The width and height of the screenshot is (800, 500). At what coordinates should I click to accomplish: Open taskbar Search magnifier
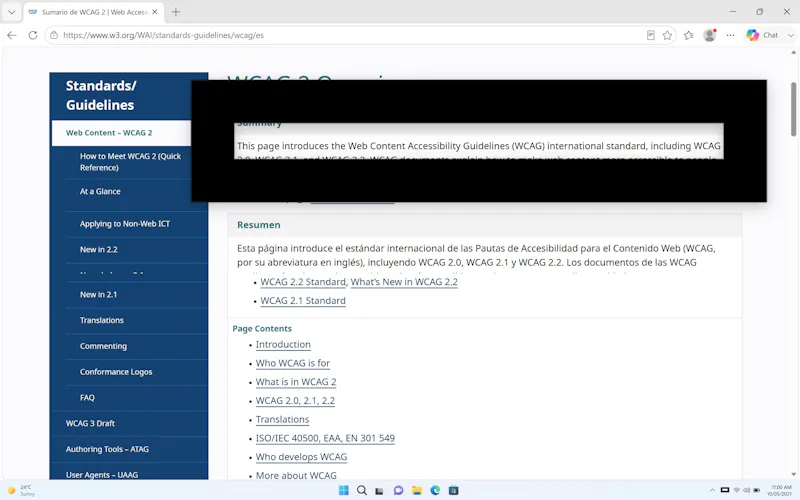[x=362, y=490]
